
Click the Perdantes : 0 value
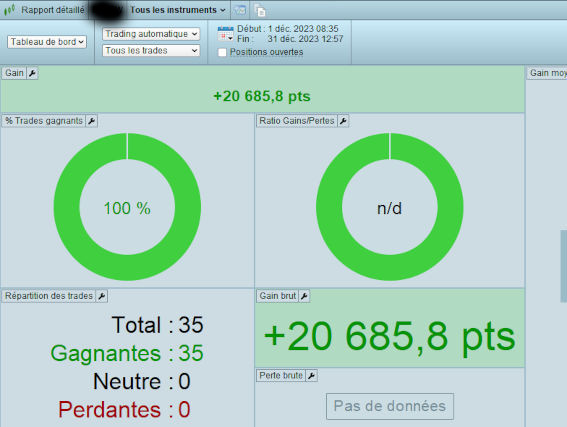point(124,410)
